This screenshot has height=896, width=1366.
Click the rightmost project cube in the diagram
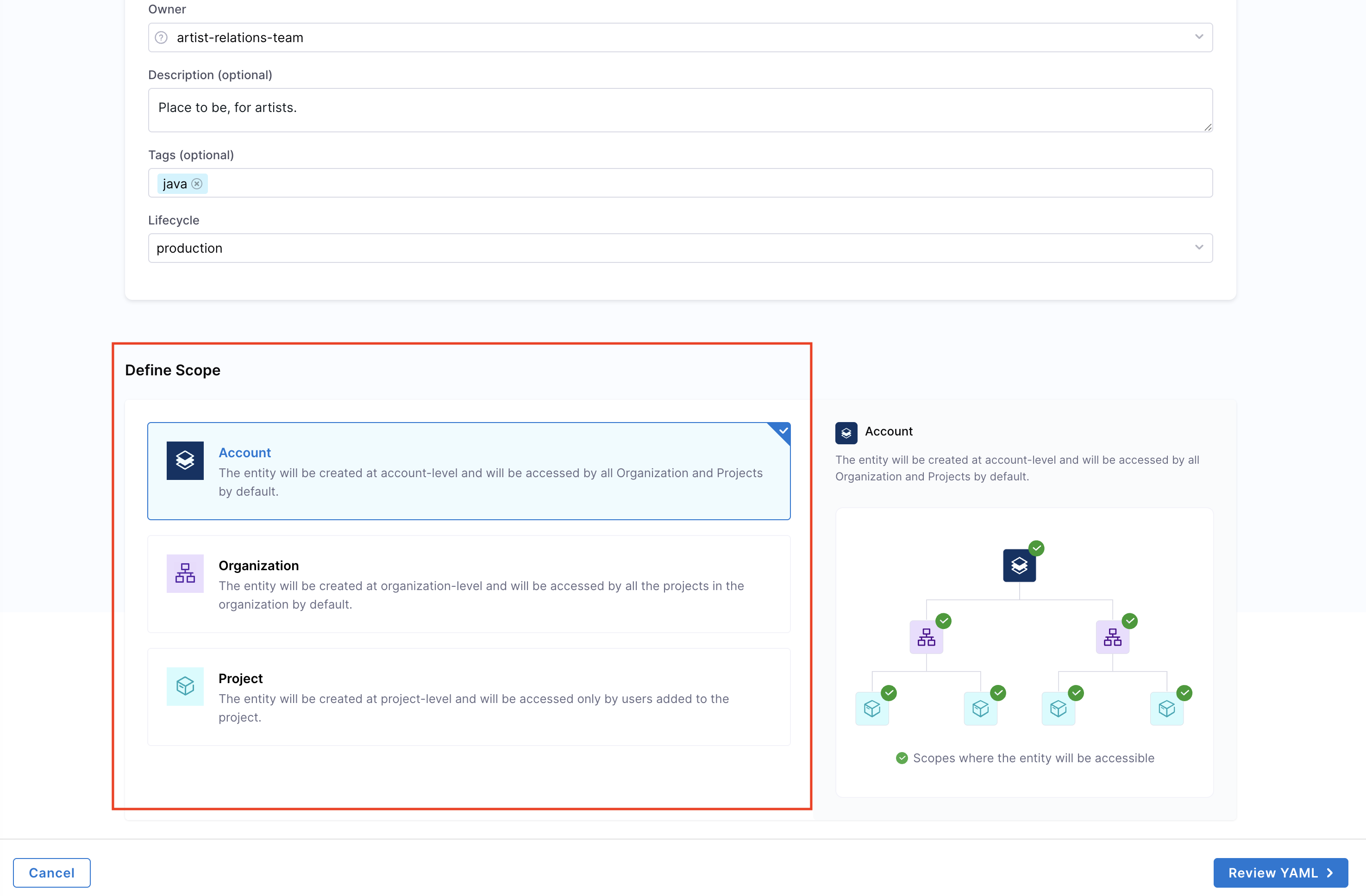coord(1167,709)
